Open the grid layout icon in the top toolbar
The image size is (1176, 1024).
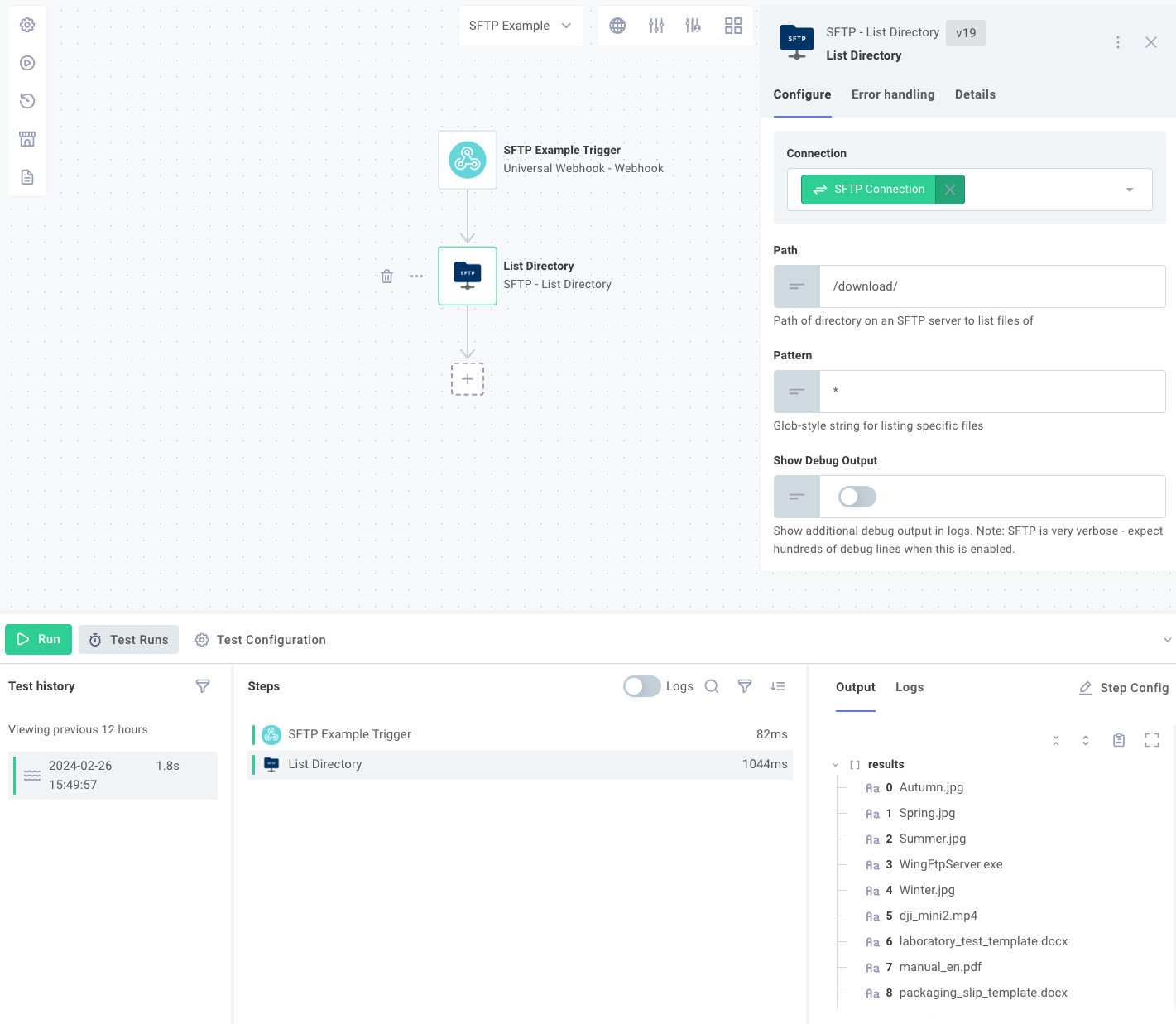click(x=733, y=26)
